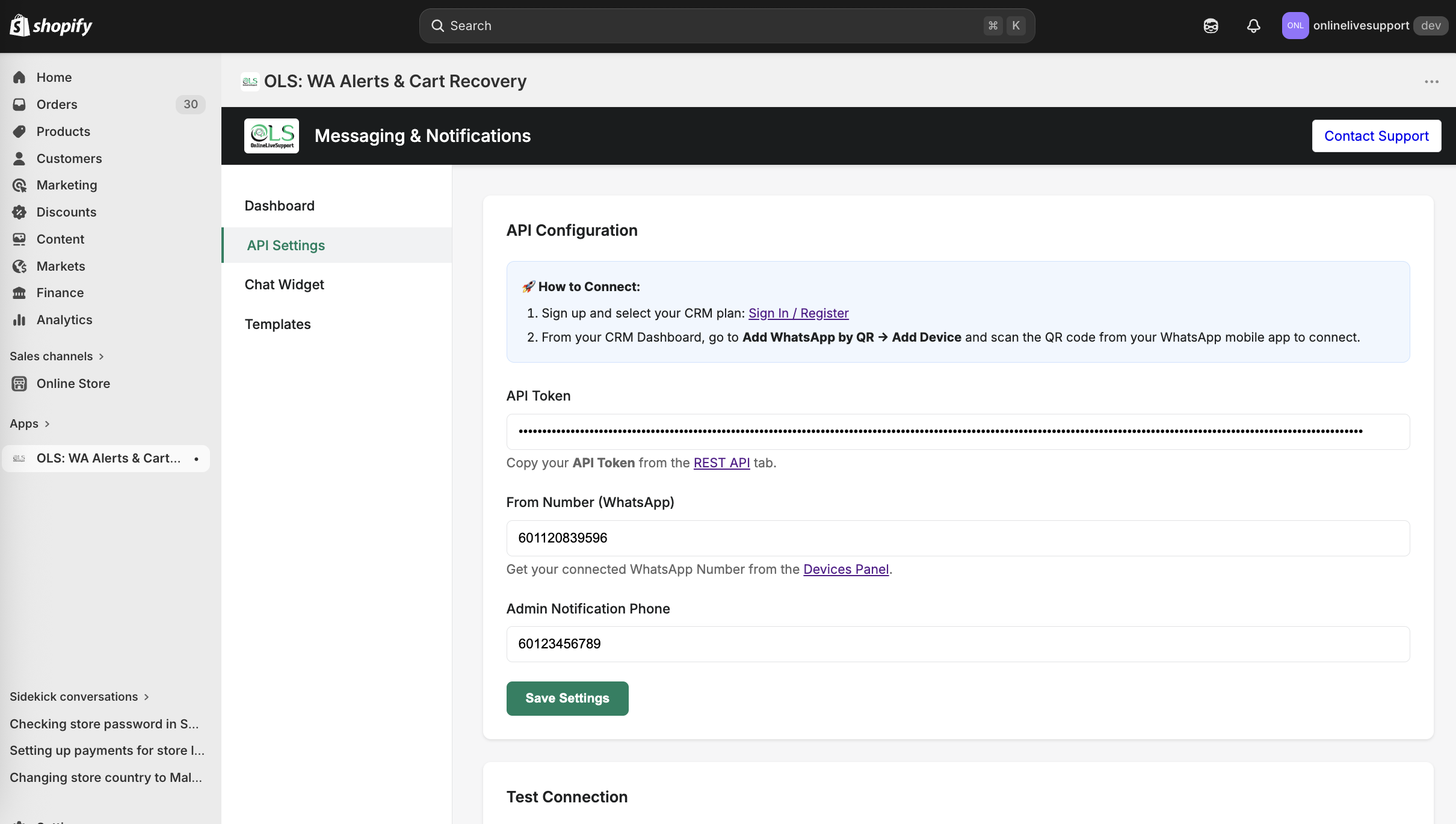Click the Products tag icon
Image resolution: width=1456 pixels, height=824 pixels.
[x=19, y=132]
